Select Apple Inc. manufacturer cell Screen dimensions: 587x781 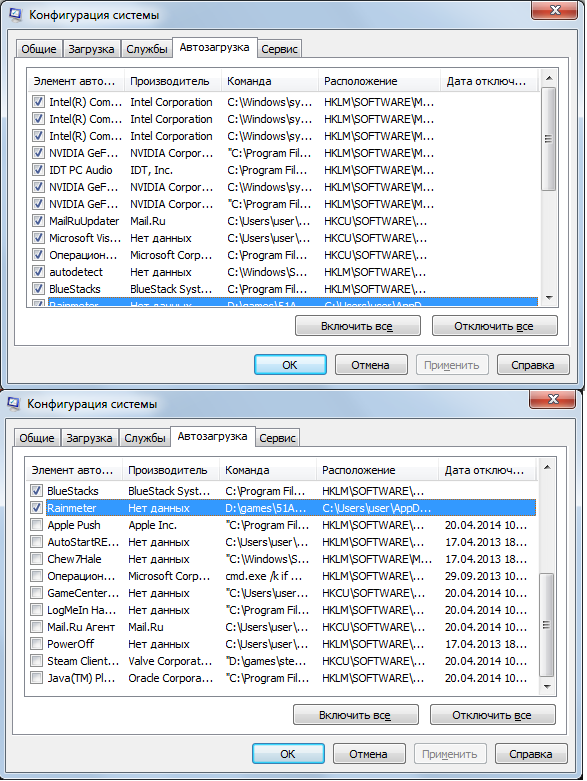pyautogui.click(x=152, y=525)
